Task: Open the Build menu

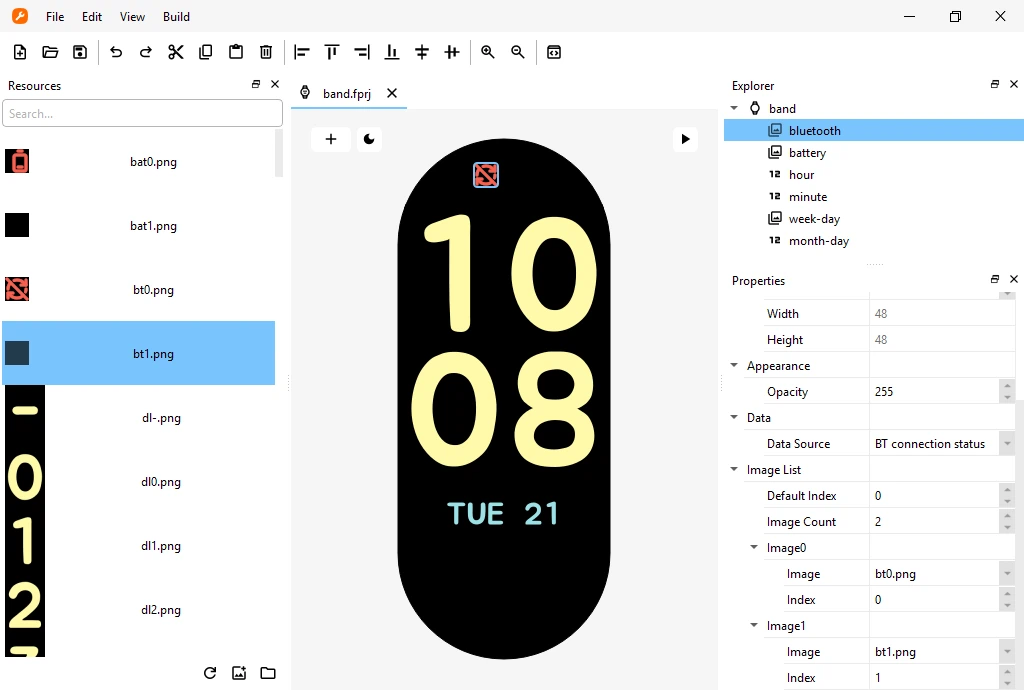Action: click(176, 17)
